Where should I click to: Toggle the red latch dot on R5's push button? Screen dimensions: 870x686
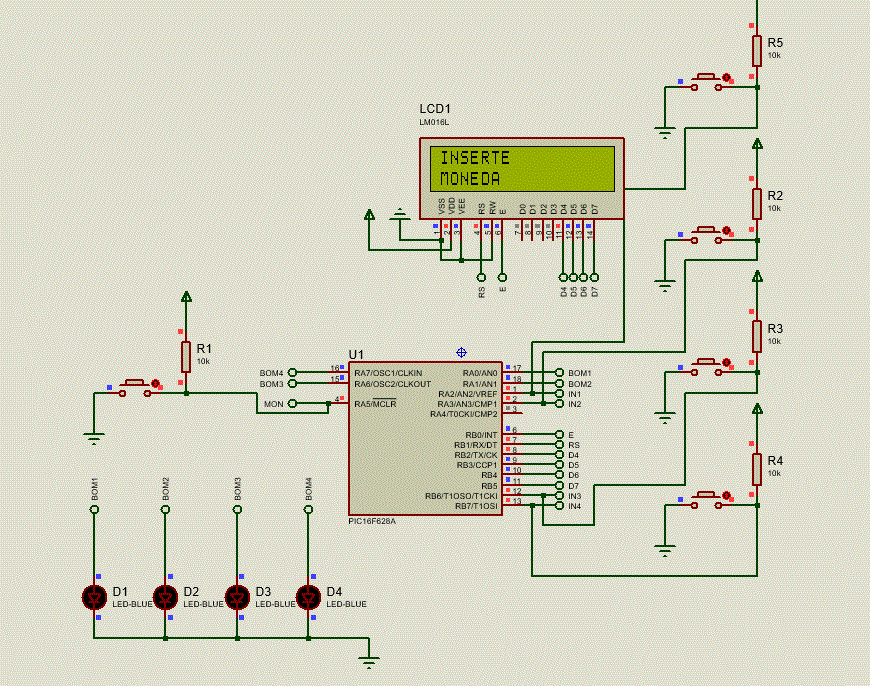click(726, 78)
